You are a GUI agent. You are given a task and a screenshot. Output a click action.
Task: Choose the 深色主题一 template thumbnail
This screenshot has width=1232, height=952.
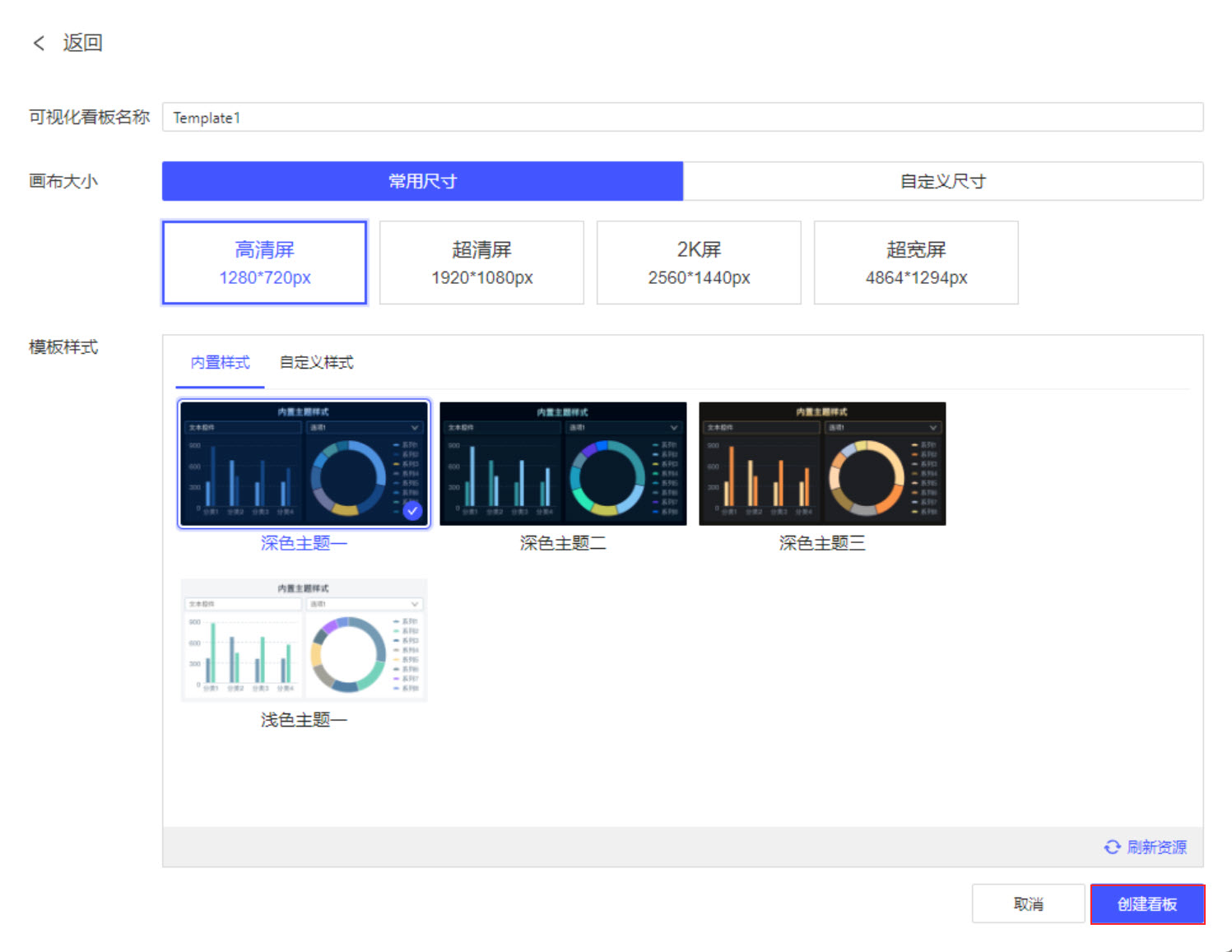click(x=305, y=464)
